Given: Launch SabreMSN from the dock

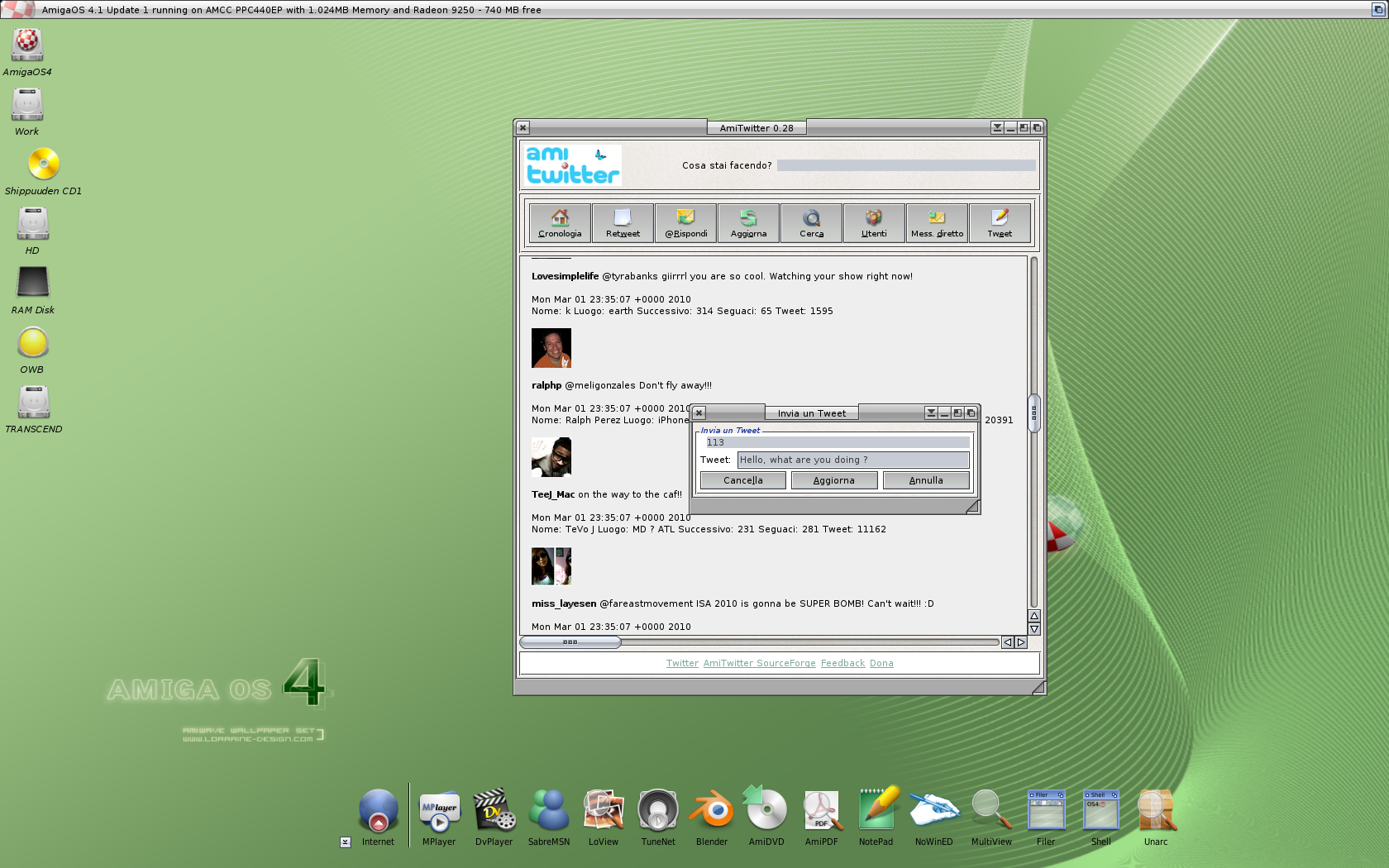Looking at the screenshot, I should pos(549,811).
